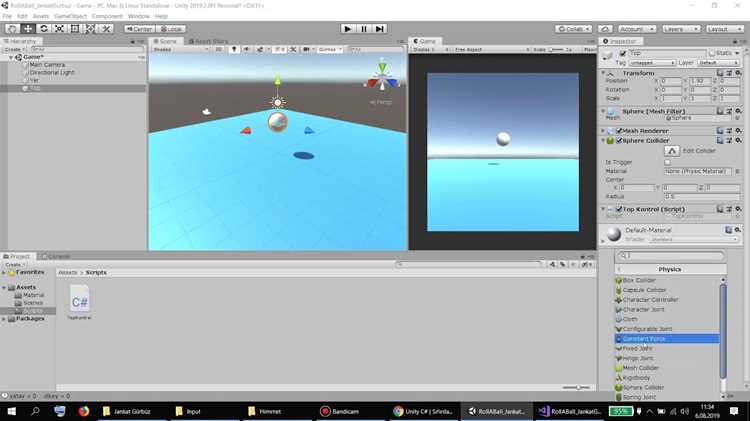Choose Box Collider in the Physics list
The height and width of the screenshot is (421, 750).
[639, 280]
